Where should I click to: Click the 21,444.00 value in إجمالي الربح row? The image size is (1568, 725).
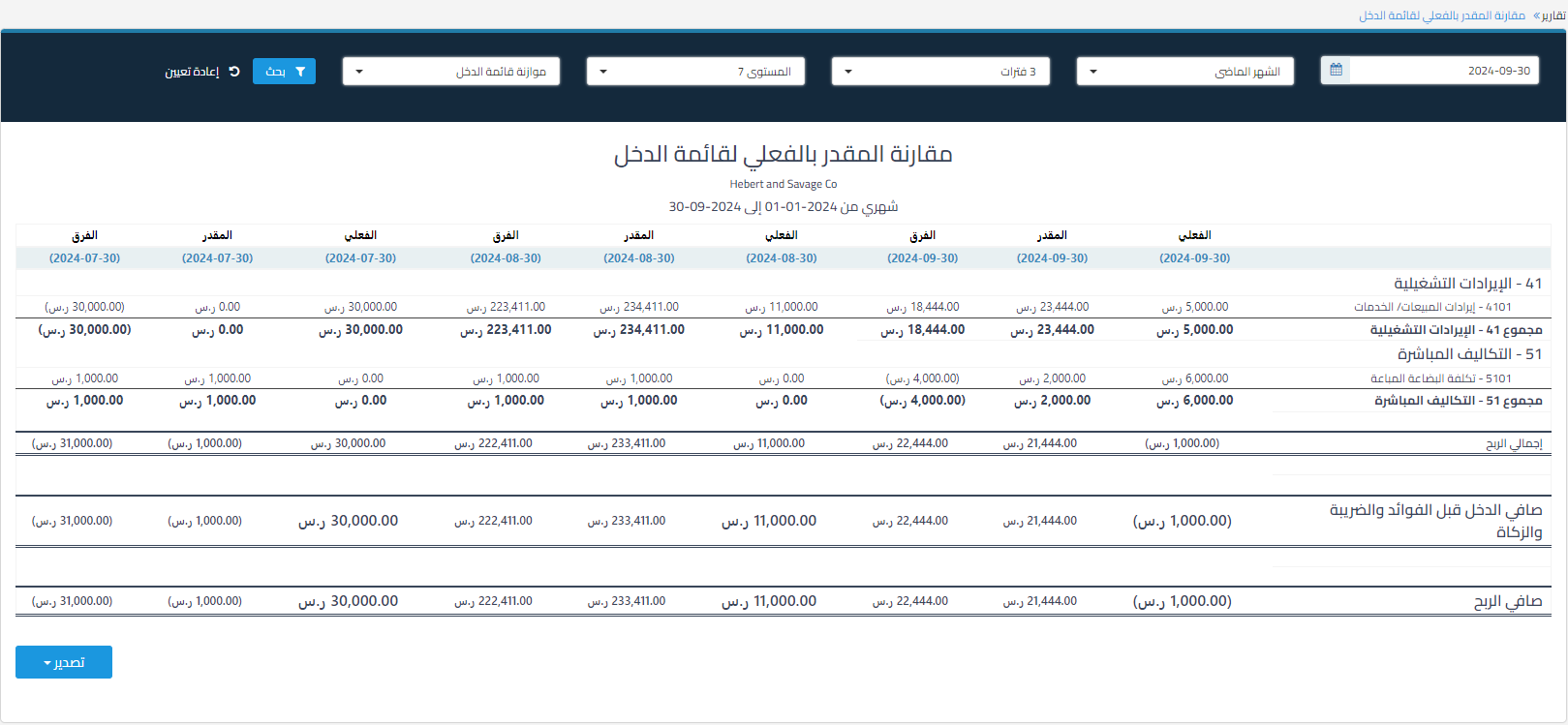click(x=1040, y=443)
